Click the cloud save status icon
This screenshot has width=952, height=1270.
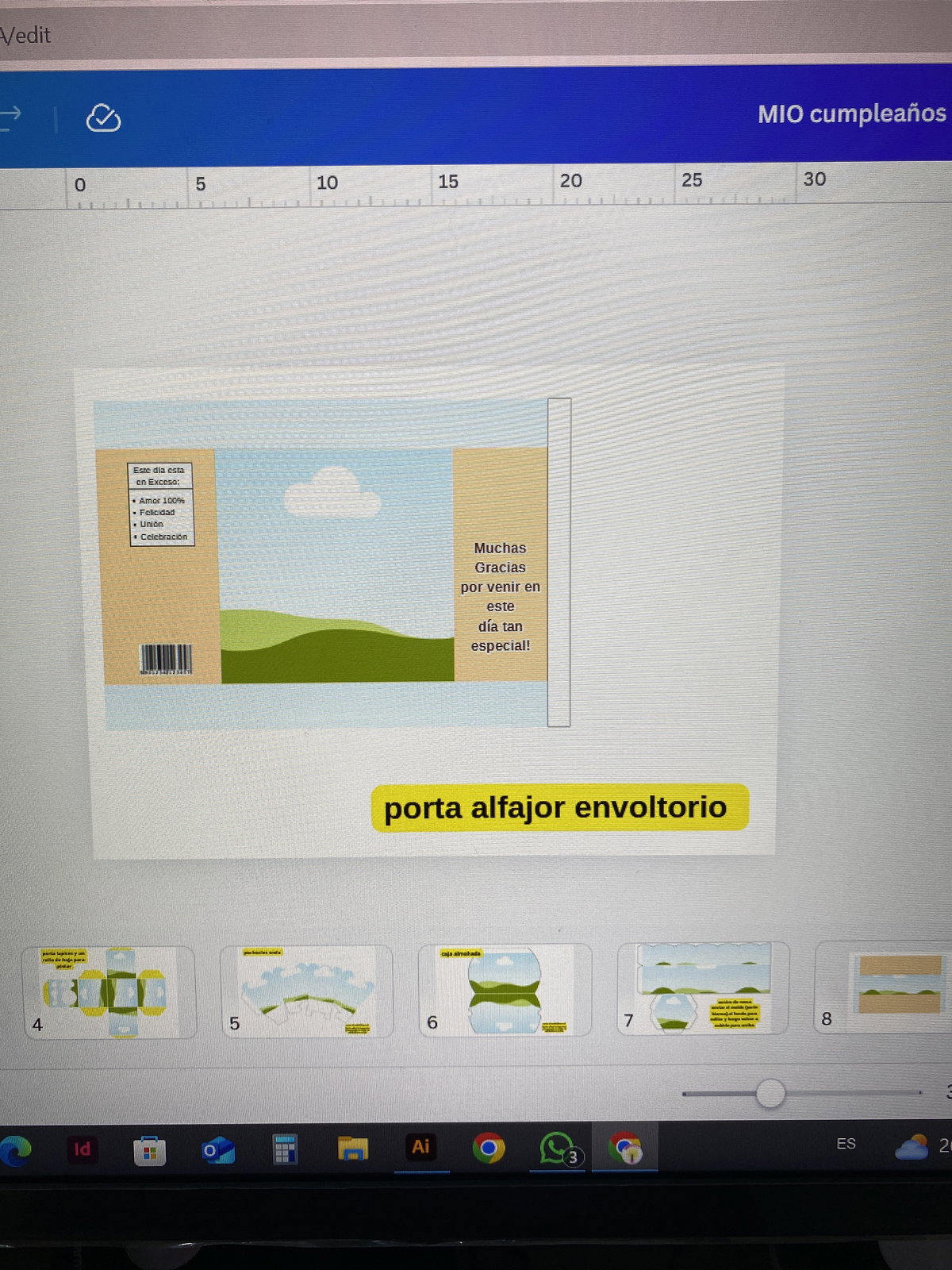coord(103,118)
